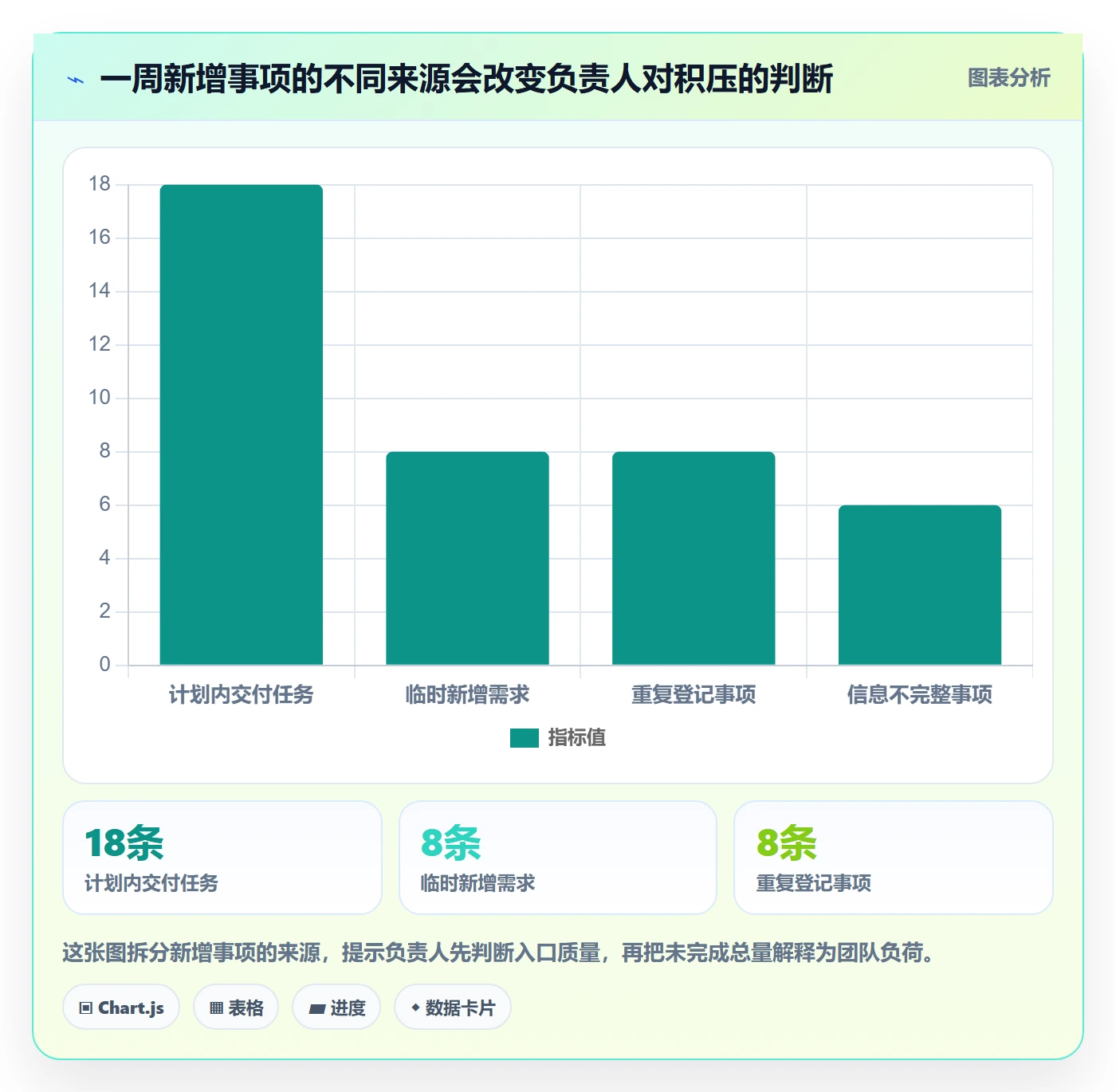Click the lightning bolt icon beside the title
The width and height of the screenshot is (1116, 1092).
(76, 80)
